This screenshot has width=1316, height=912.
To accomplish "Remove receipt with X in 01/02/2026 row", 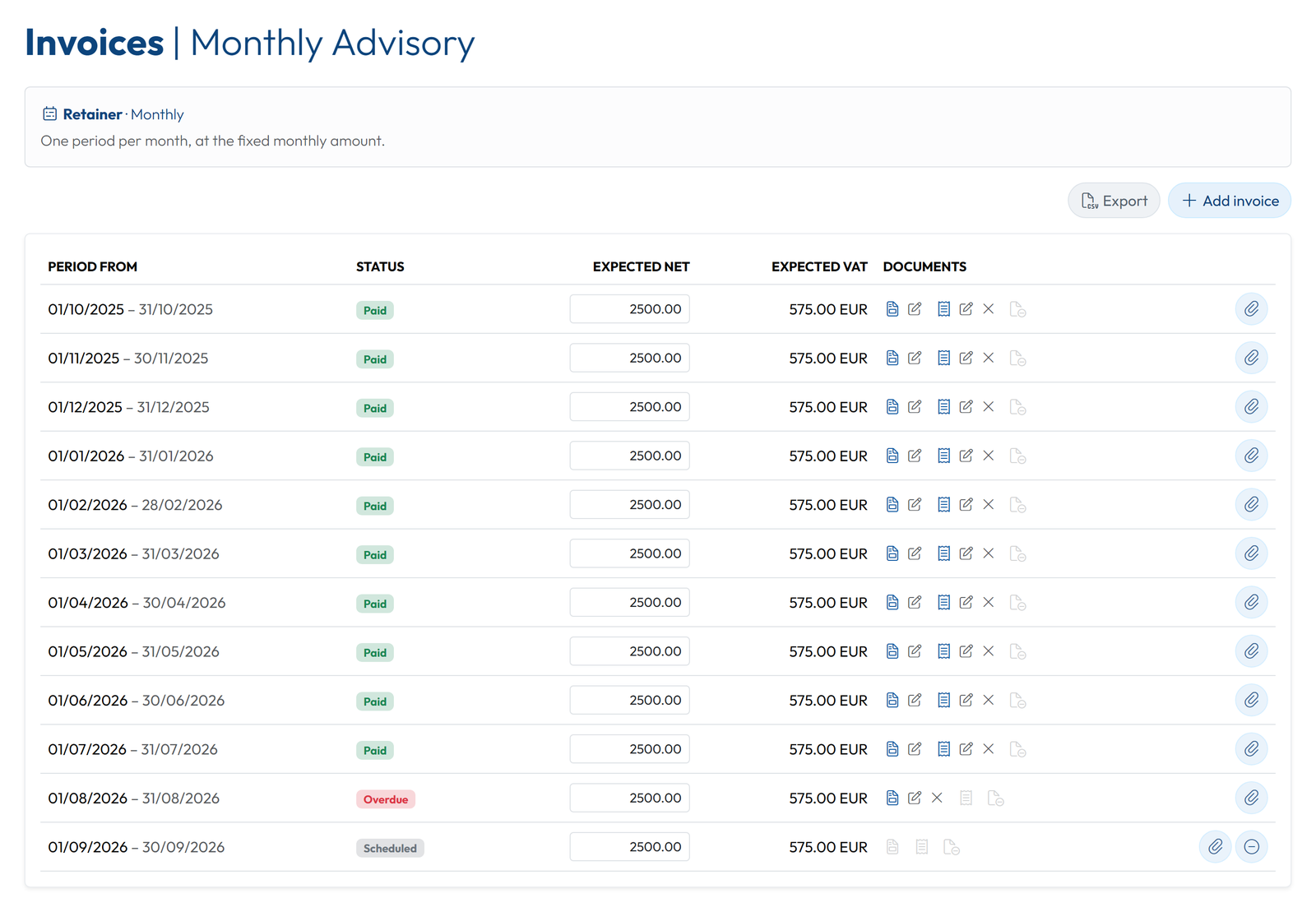I will coord(989,505).
